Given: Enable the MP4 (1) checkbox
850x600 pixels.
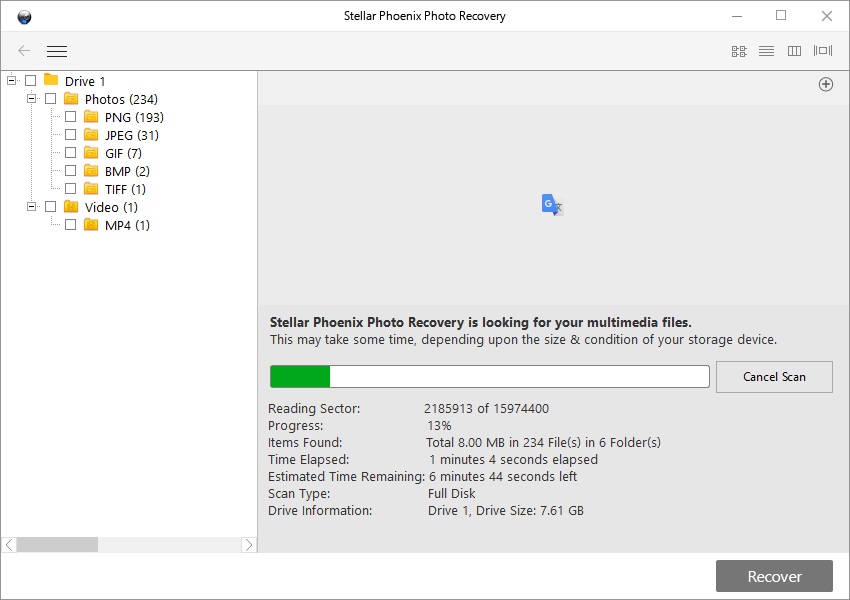Looking at the screenshot, I should tap(70, 225).
